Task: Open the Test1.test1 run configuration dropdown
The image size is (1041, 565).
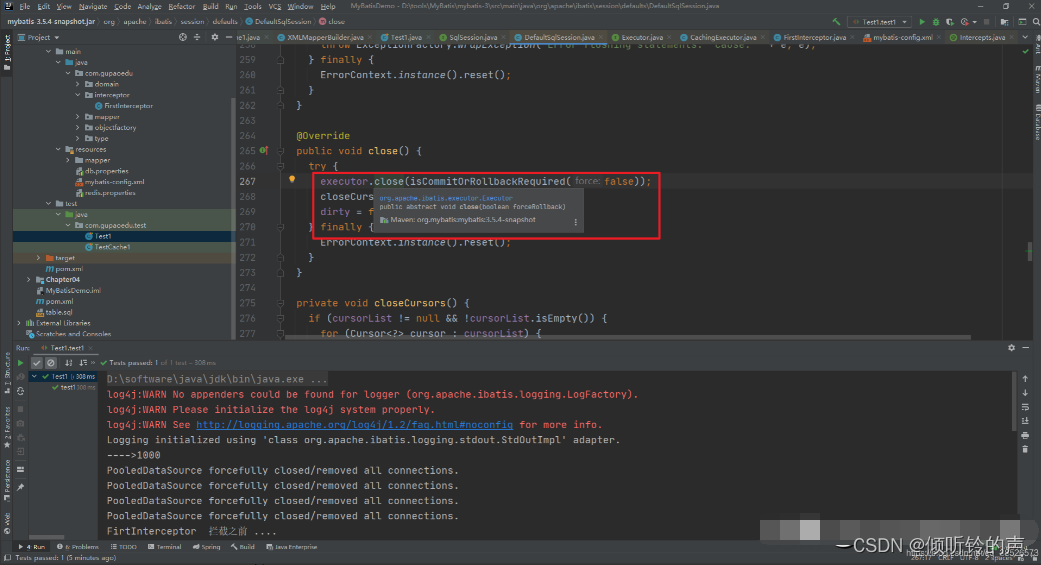Action: click(880, 22)
